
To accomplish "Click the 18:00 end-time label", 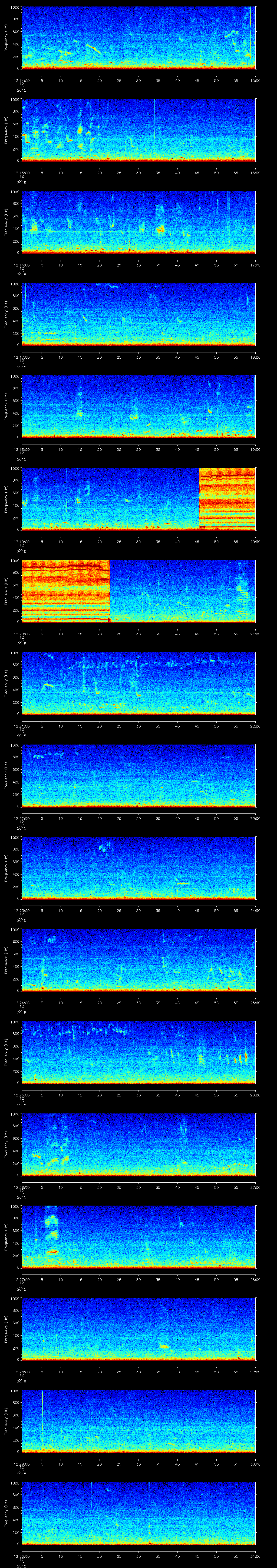I will pos(256,357).
